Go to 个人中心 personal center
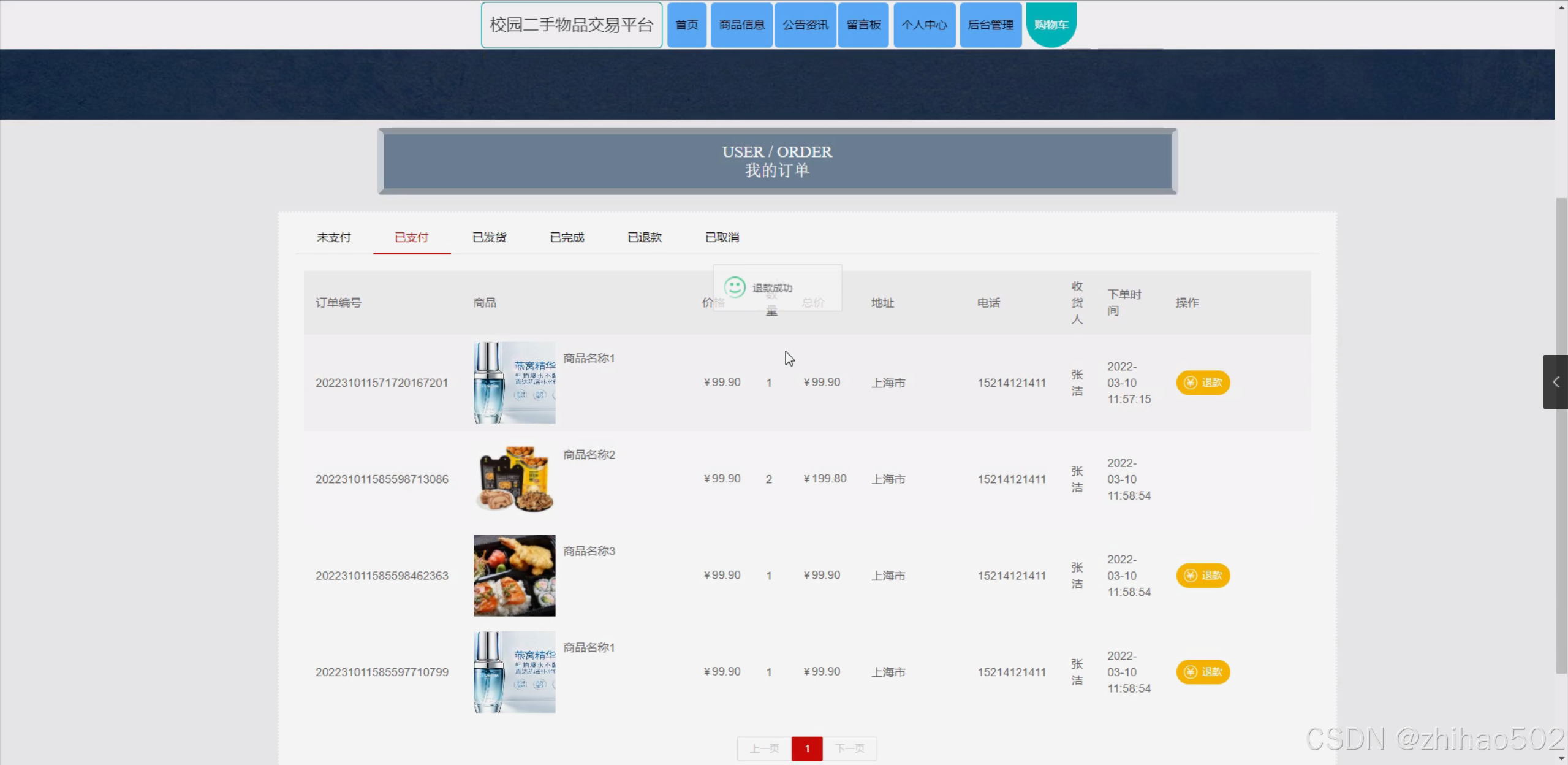The width and height of the screenshot is (1568, 765). click(x=924, y=25)
